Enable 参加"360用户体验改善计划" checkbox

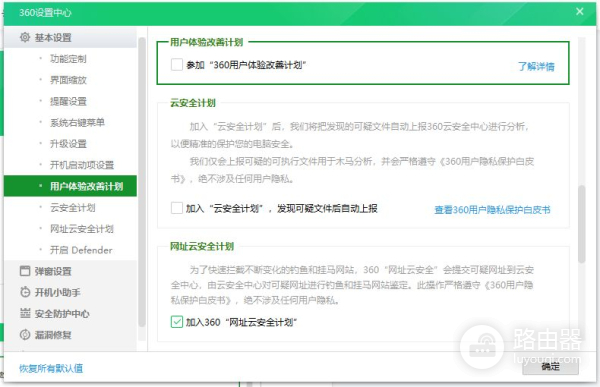177,65
